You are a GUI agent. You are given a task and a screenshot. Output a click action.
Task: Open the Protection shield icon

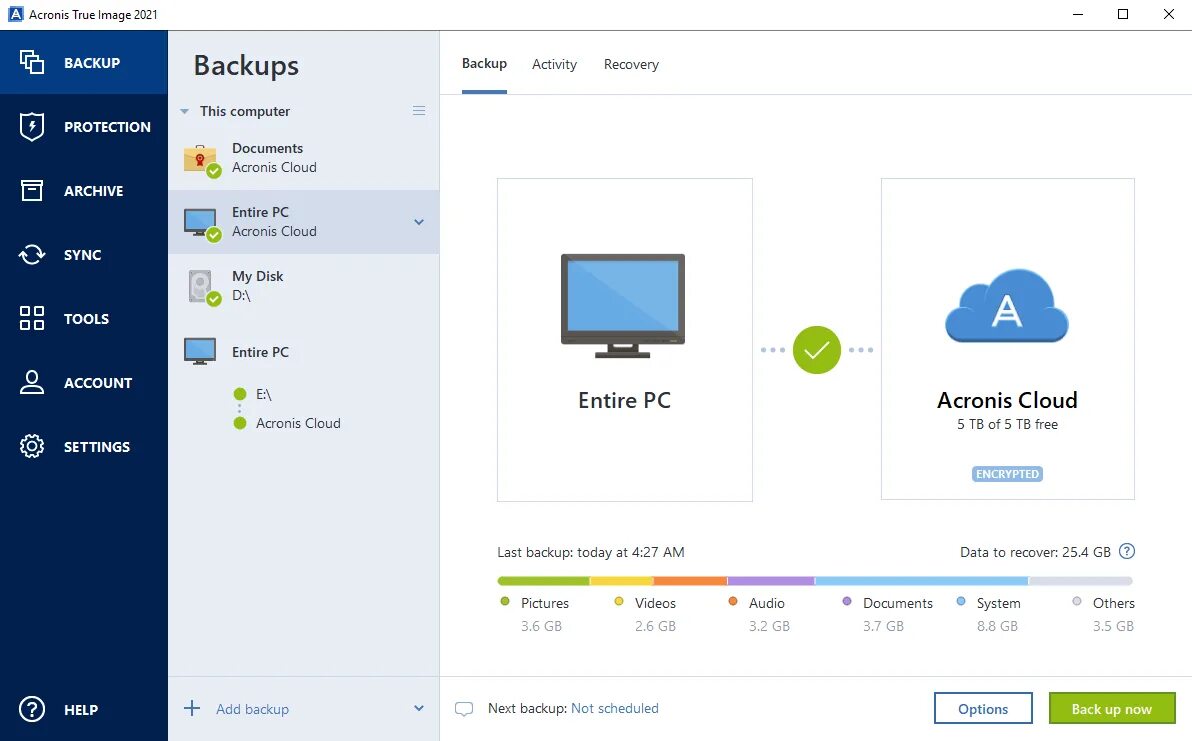(x=32, y=126)
